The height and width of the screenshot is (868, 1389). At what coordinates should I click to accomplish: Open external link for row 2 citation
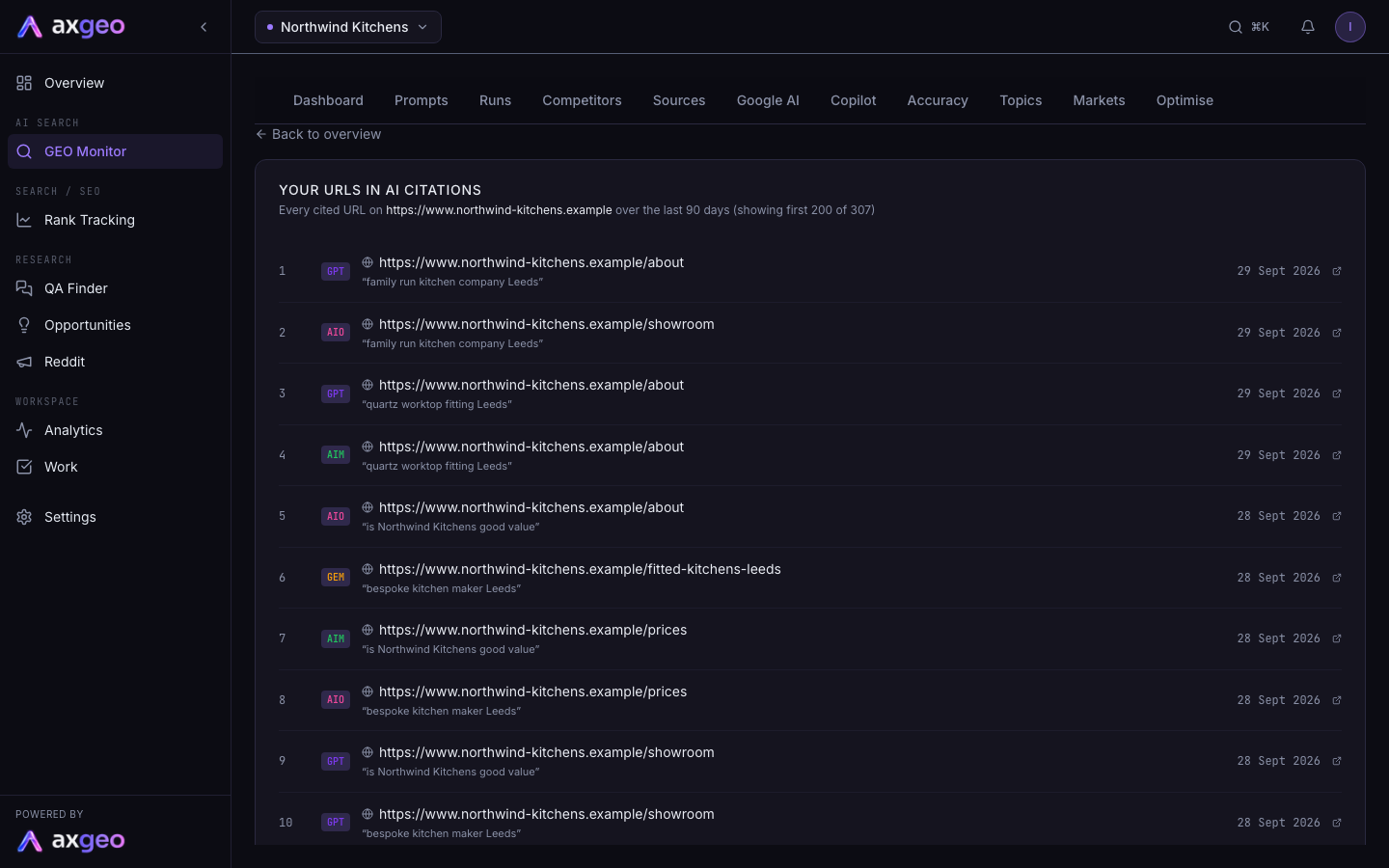pos(1337,333)
